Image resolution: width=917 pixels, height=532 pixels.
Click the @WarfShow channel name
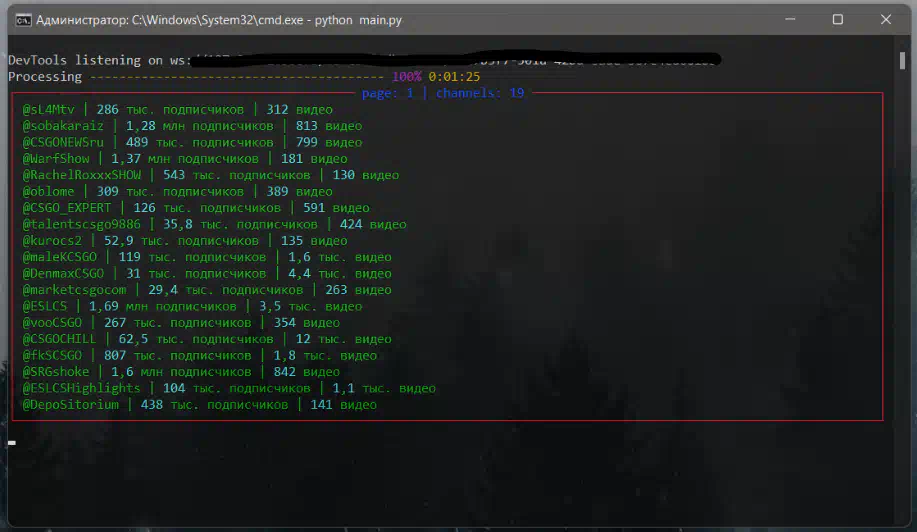coord(56,158)
